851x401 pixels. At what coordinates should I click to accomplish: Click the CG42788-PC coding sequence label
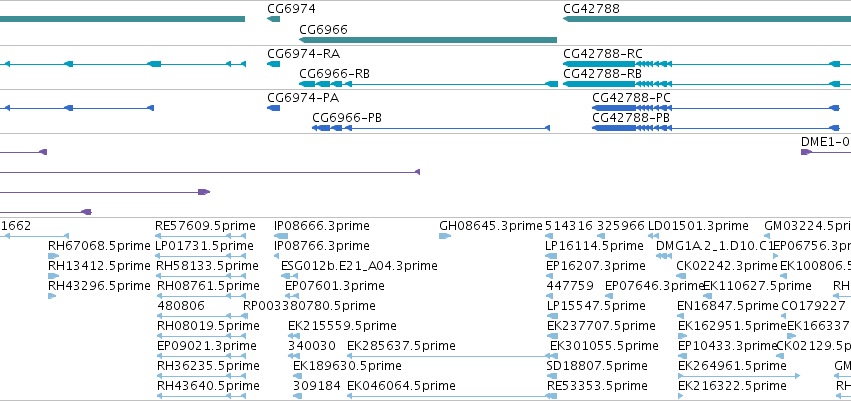631,98
